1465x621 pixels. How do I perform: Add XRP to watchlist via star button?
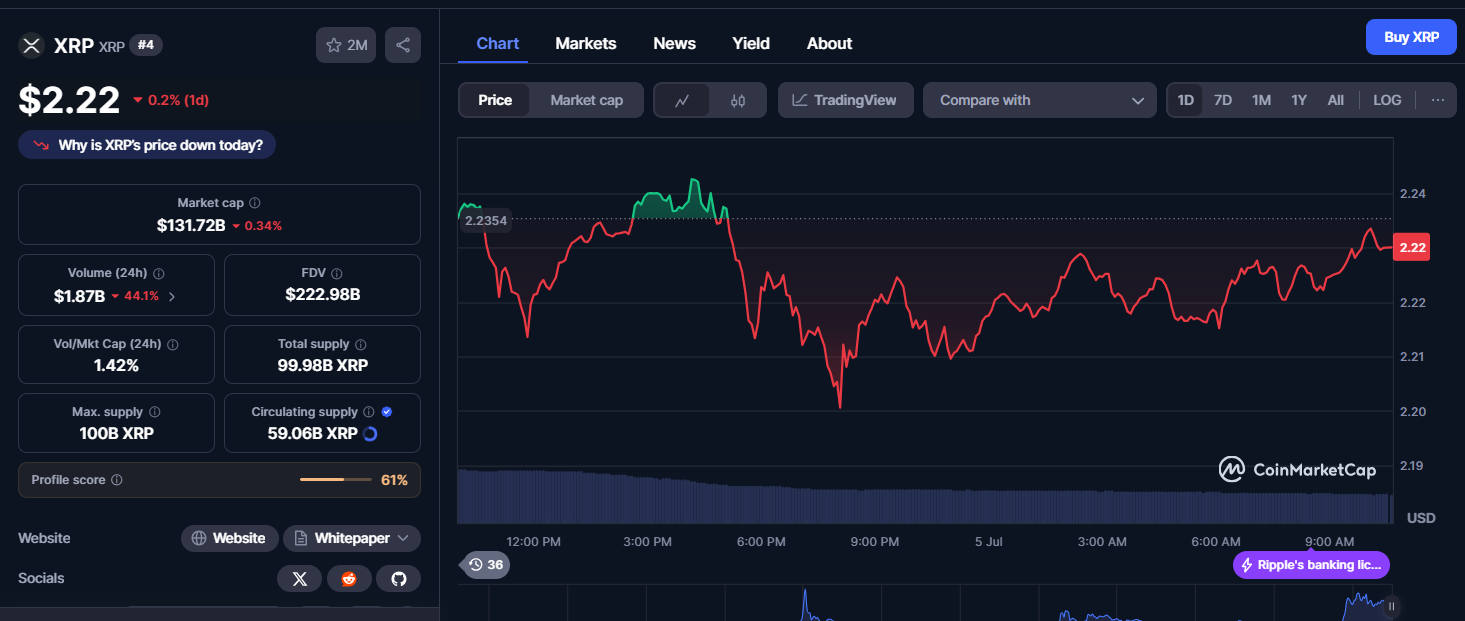346,45
